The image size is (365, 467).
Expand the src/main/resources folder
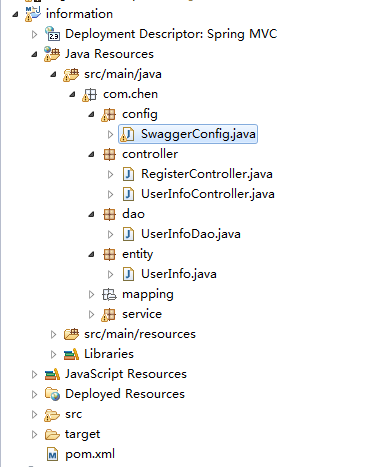point(53,334)
